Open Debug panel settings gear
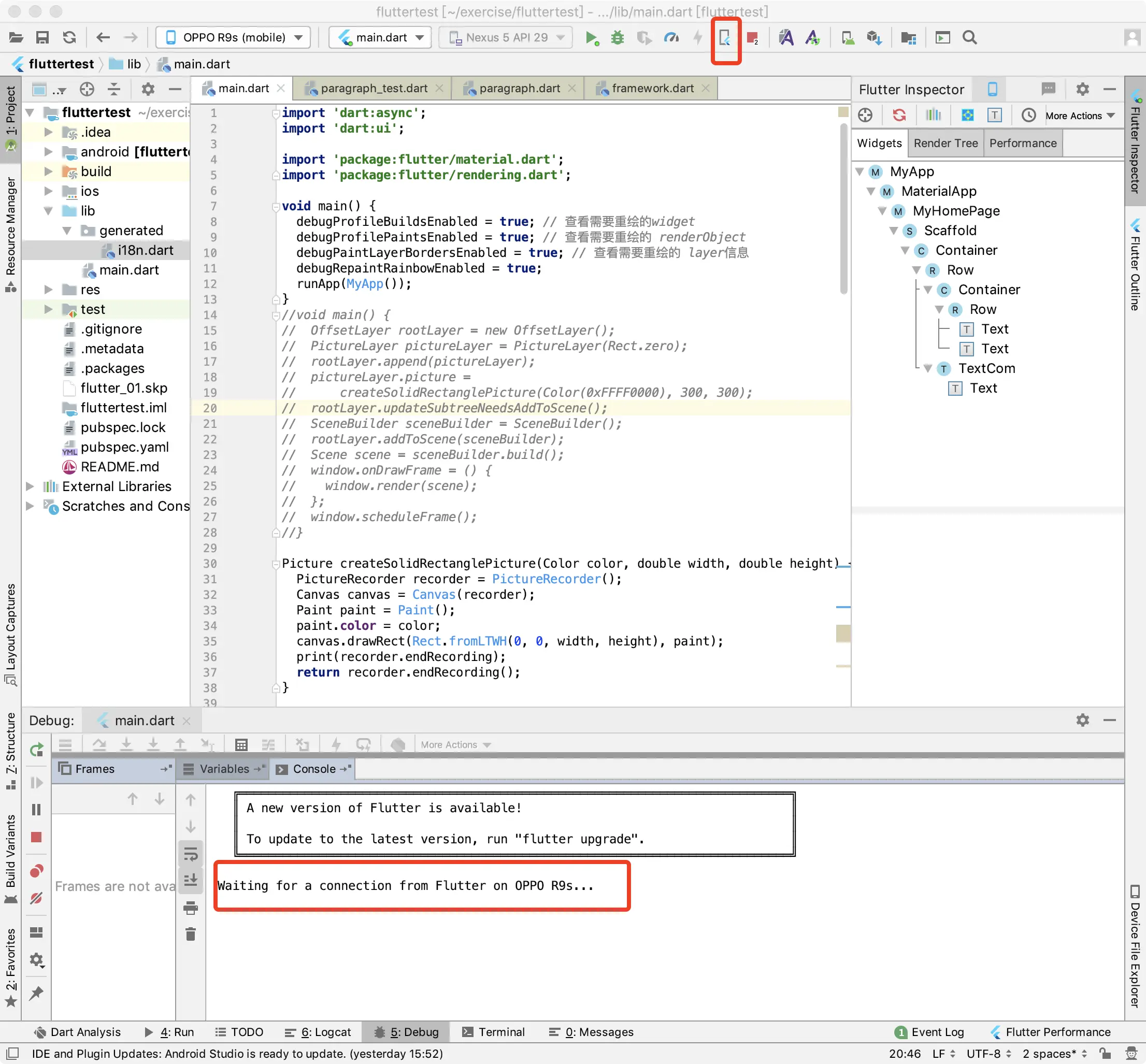 point(1083,720)
